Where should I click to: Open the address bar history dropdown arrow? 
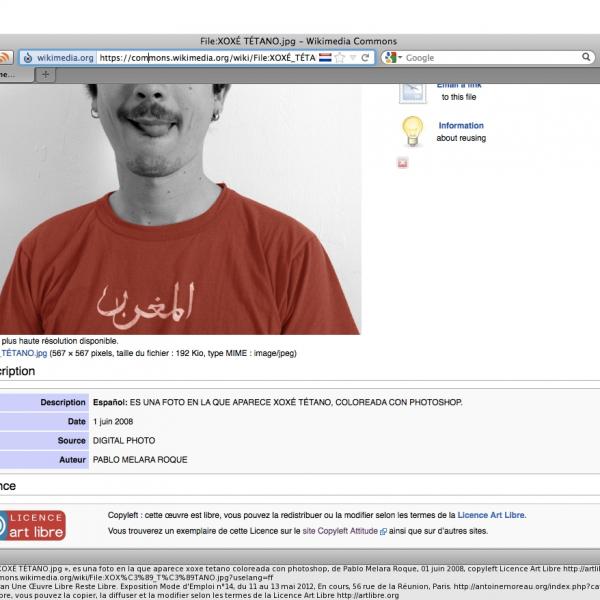pyautogui.click(x=353, y=58)
